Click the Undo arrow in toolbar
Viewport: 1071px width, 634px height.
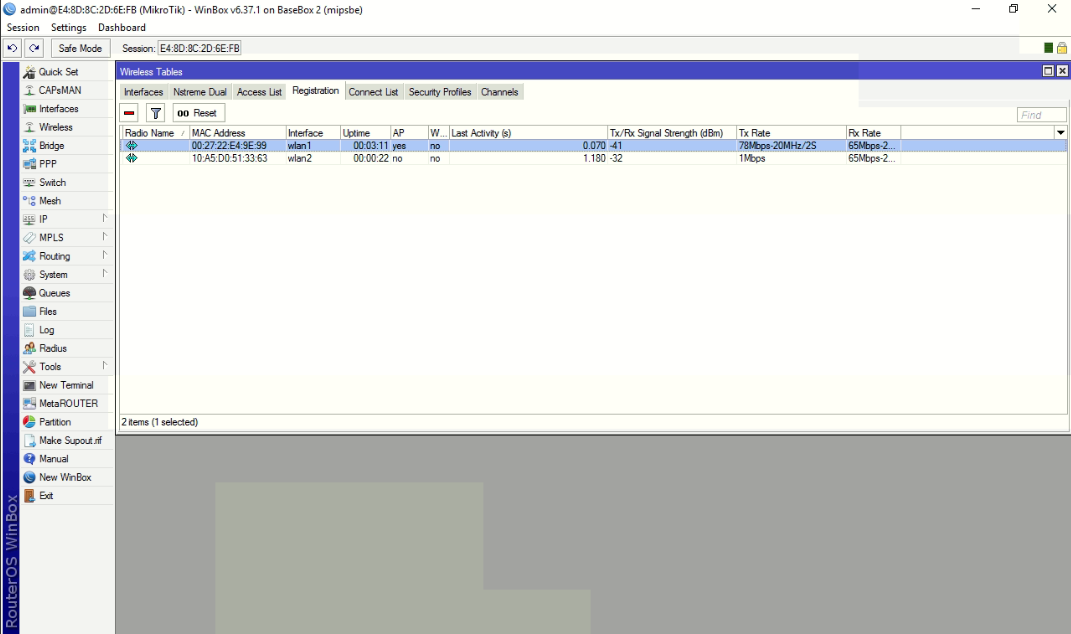coord(12,49)
